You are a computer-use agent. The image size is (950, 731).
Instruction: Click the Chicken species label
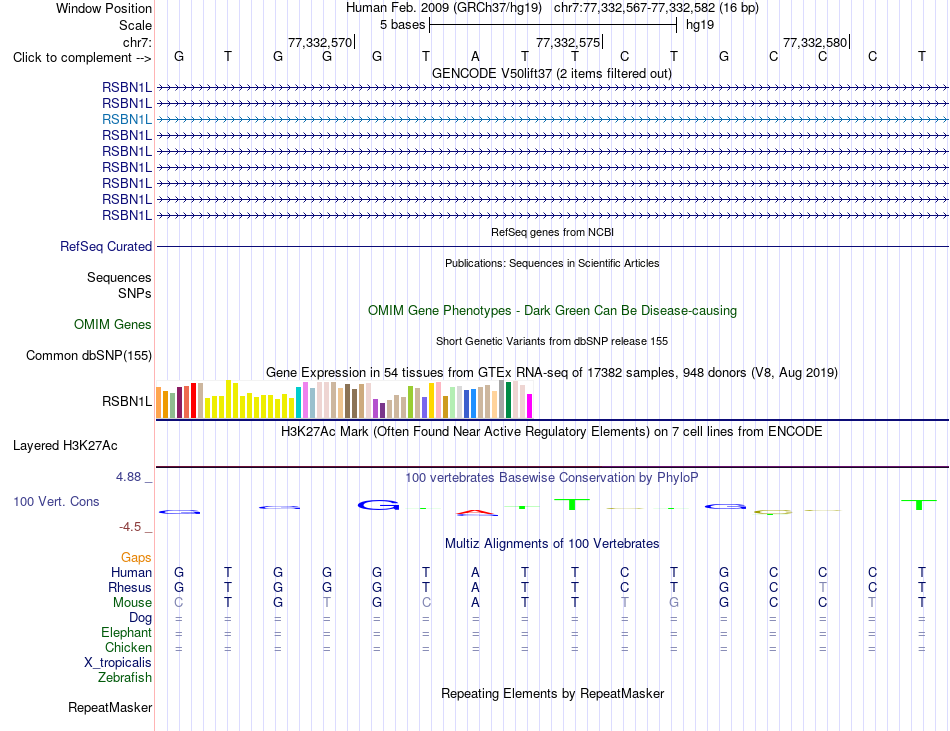tap(128, 647)
